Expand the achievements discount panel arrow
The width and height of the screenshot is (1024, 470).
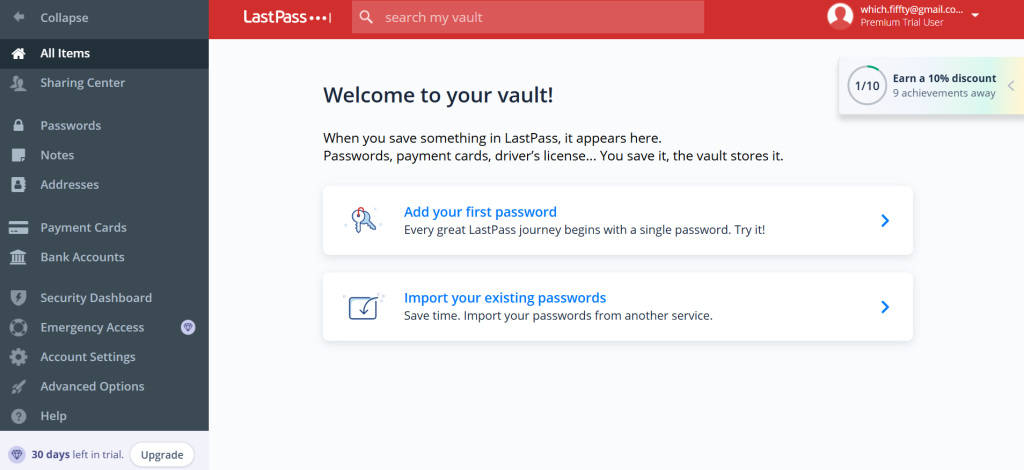pyautogui.click(x=1010, y=86)
